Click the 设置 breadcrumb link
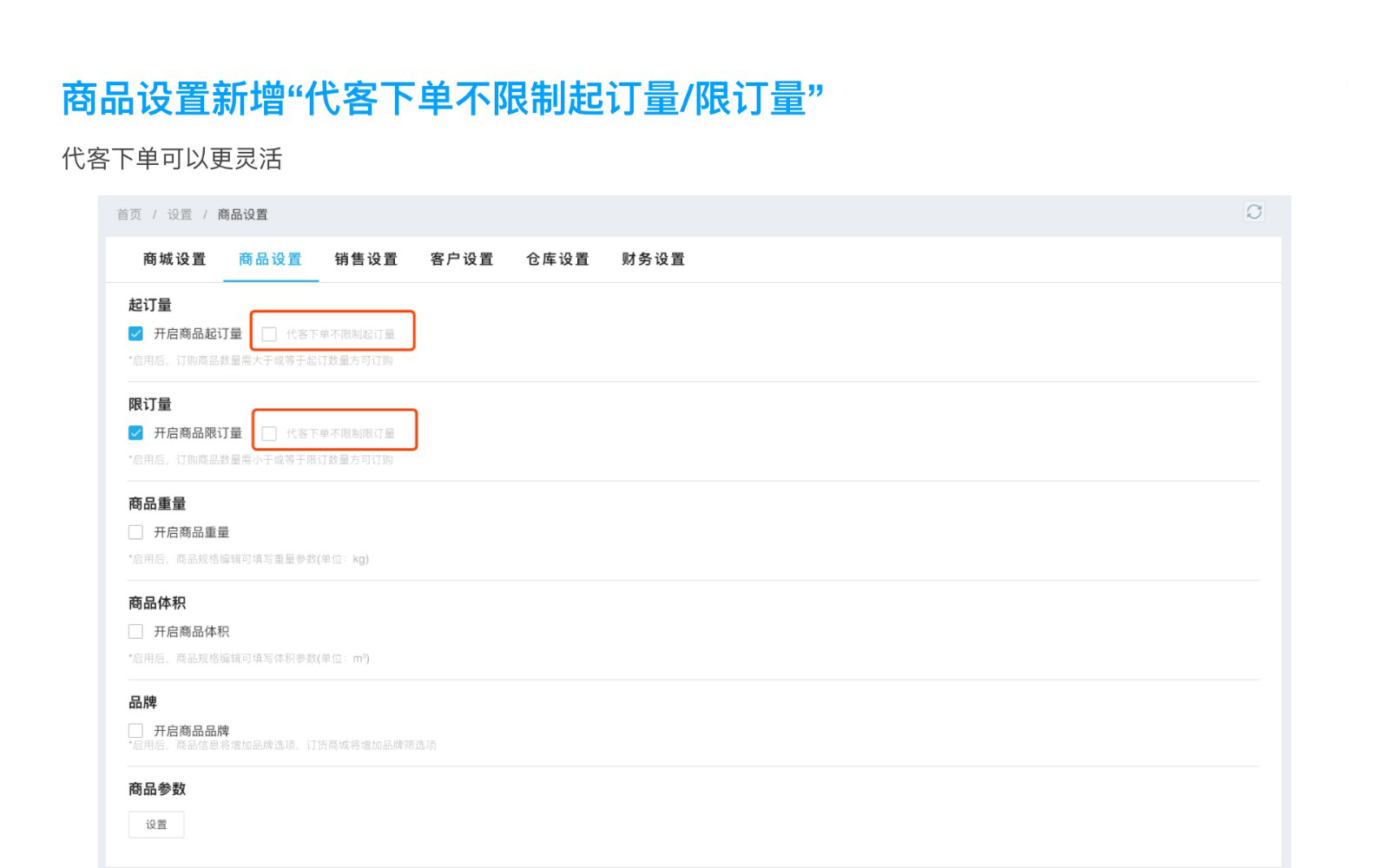The width and height of the screenshot is (1389, 868). coord(180,214)
